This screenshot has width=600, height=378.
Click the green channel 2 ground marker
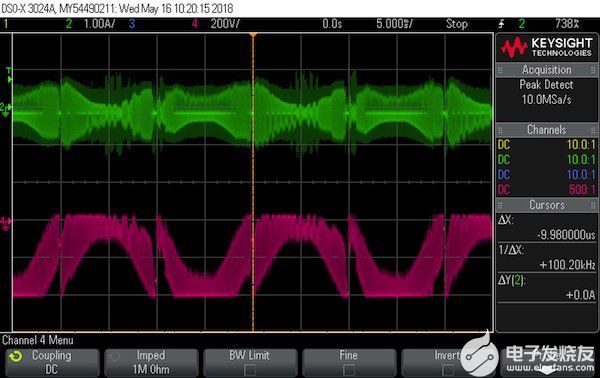point(6,109)
